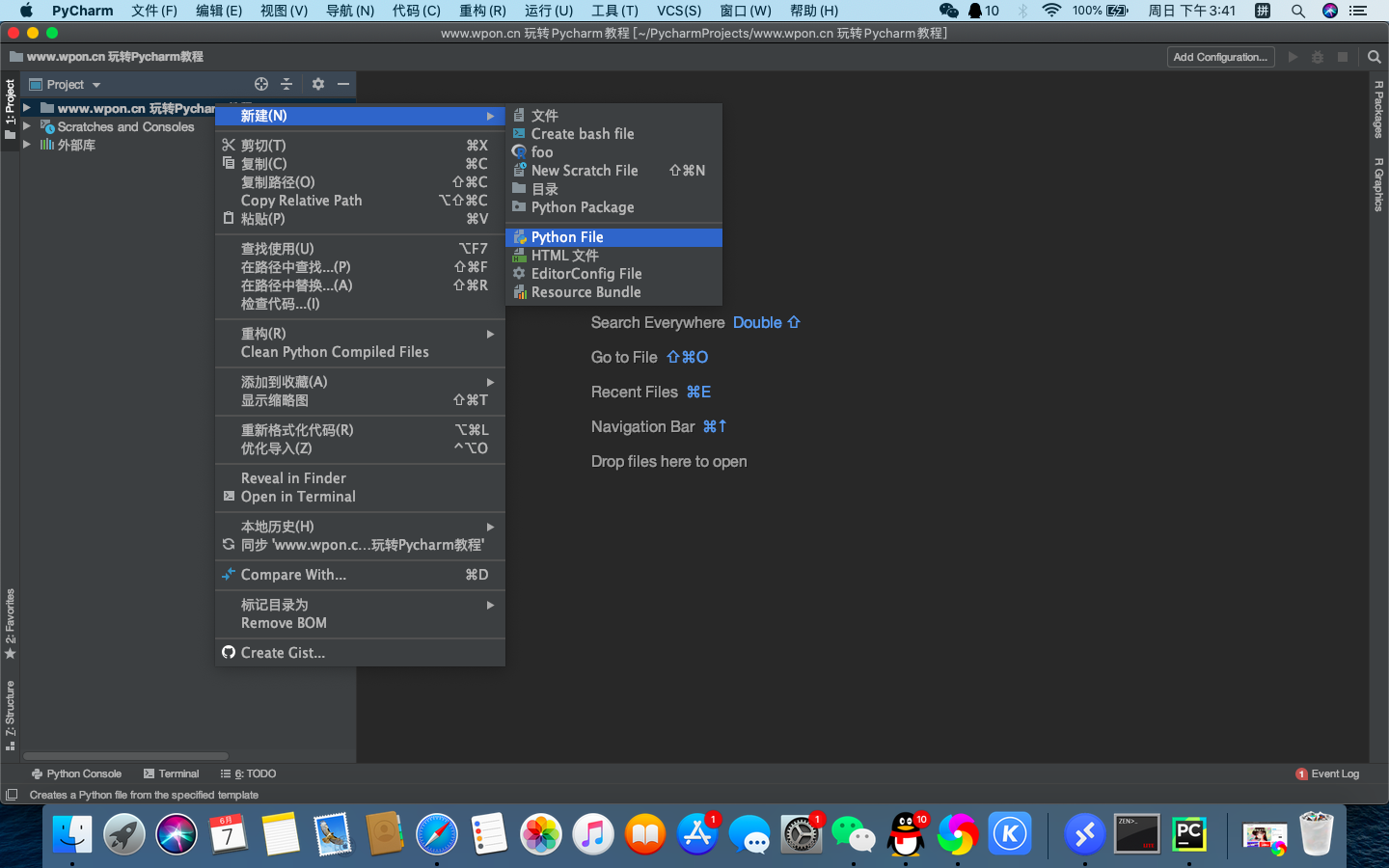Expand the 重构(R) refactor submenu

coord(360,334)
